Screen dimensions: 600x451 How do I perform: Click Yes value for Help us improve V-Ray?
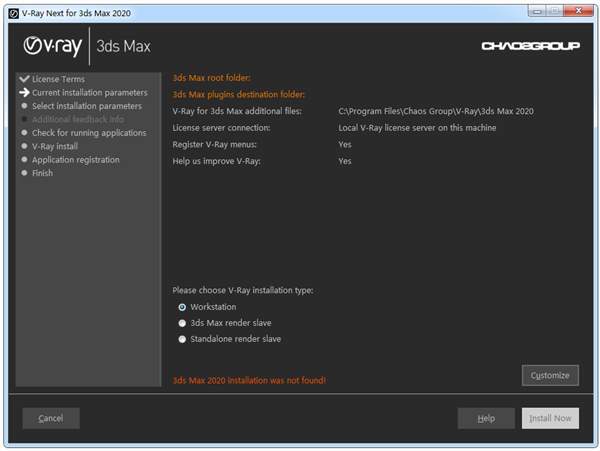345,161
